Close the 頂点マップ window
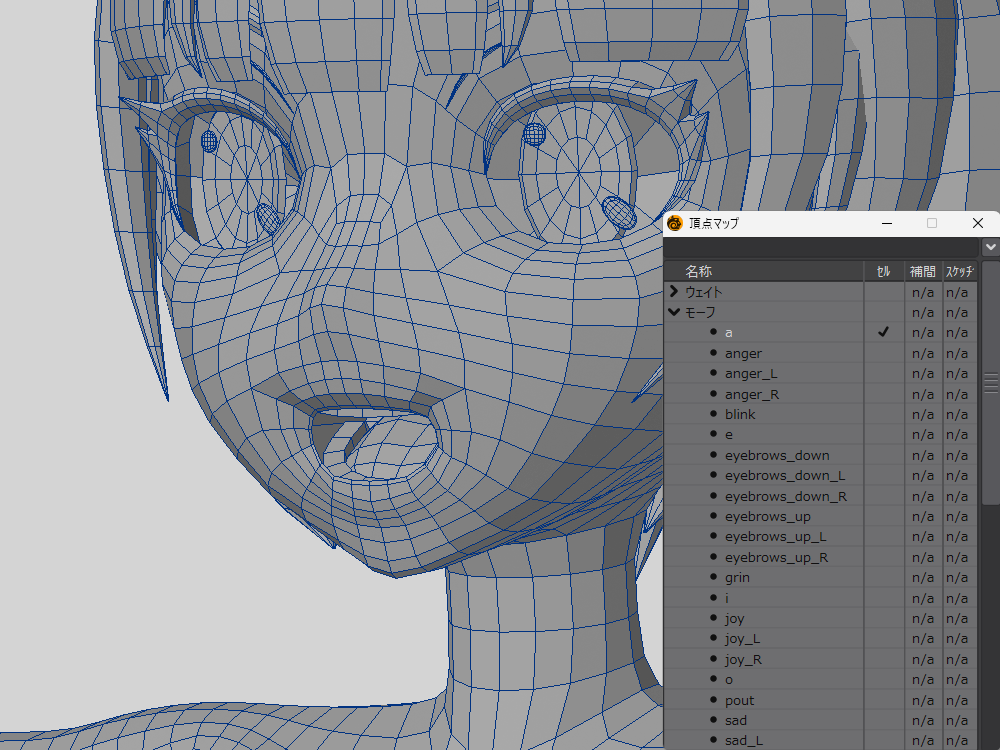This screenshot has height=750, width=1000. coord(978,223)
